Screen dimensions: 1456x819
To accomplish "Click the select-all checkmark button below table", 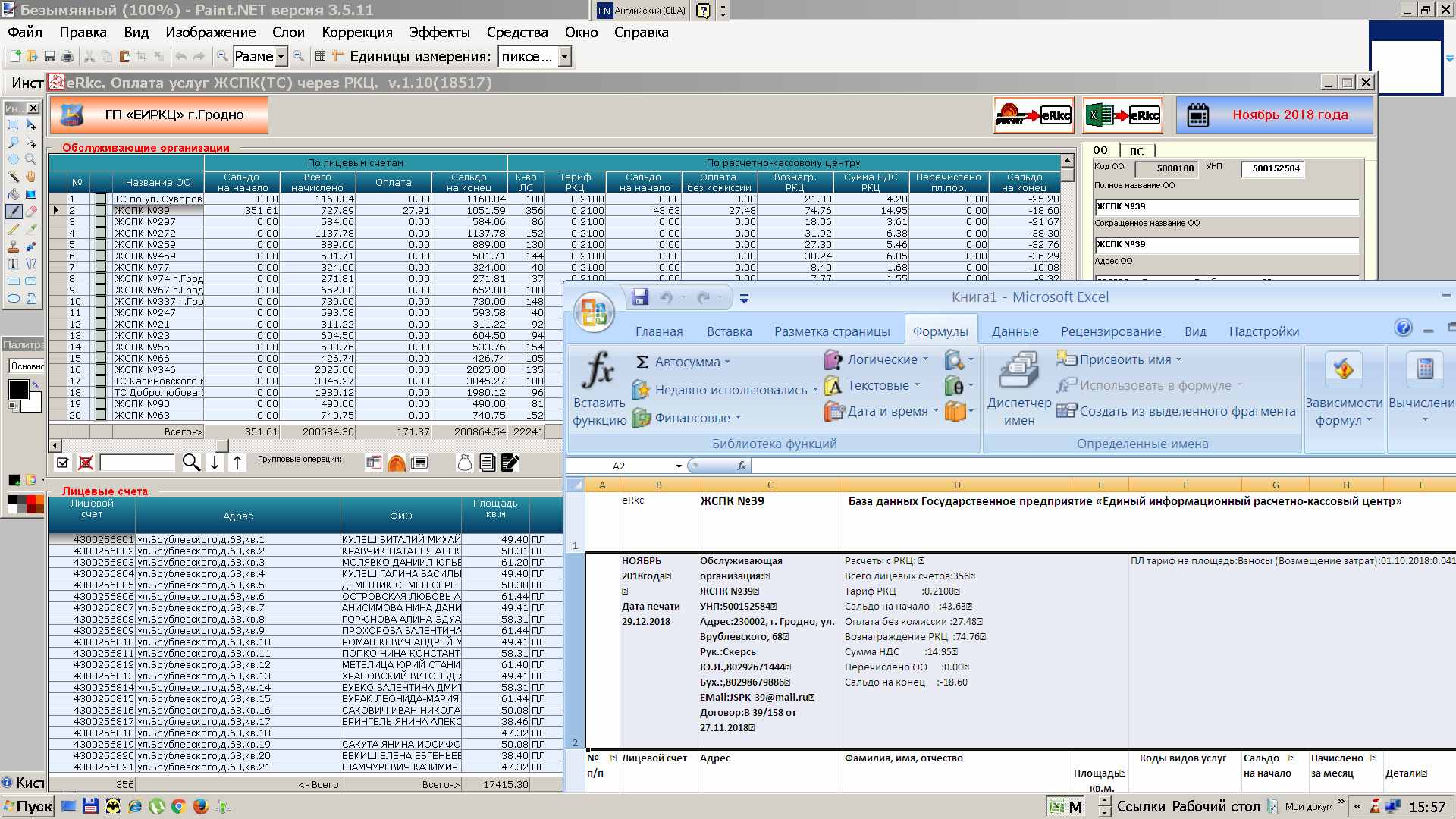I will 63,463.
